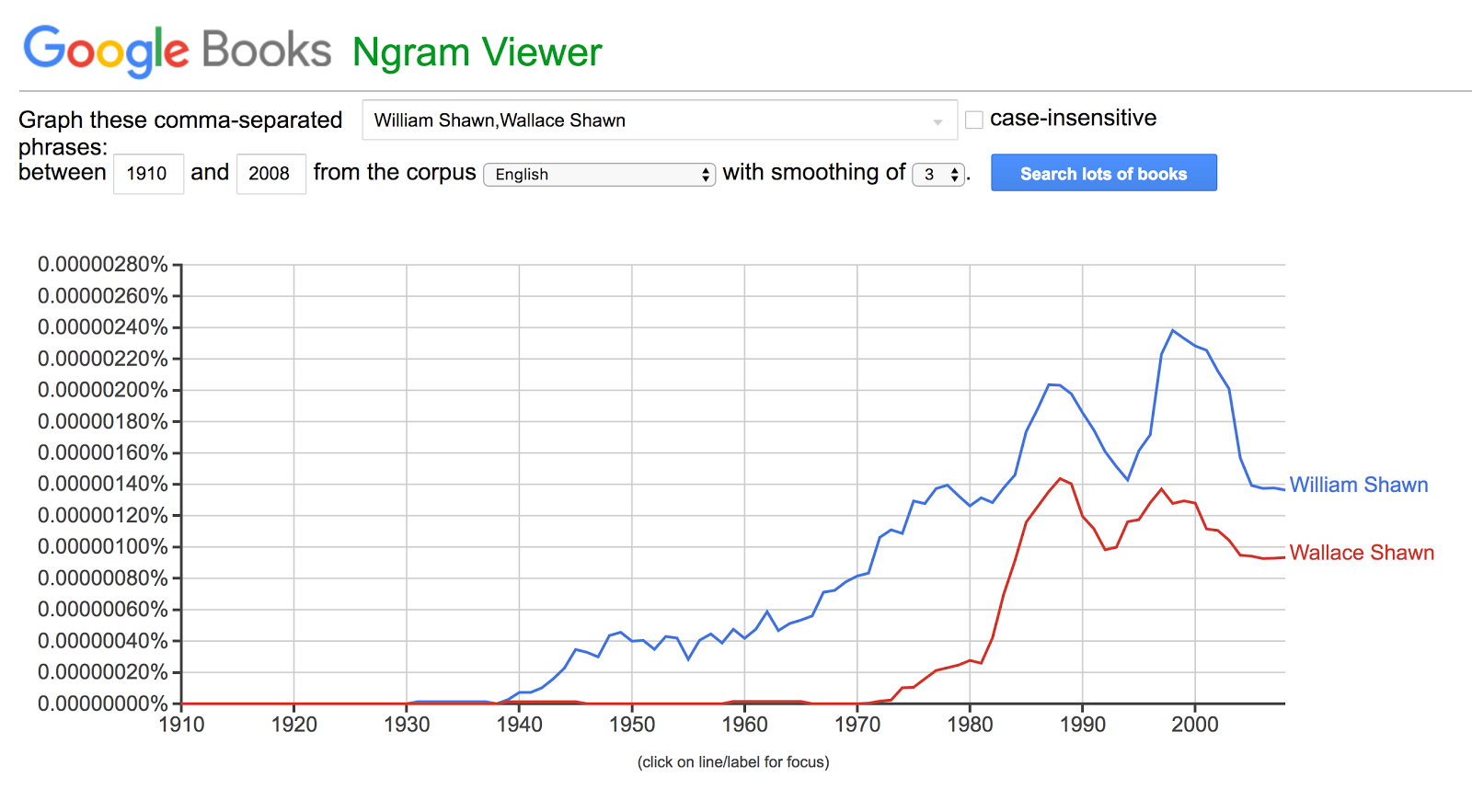Focus the William Shawn line label
The height and width of the screenshot is (812, 1472).
coord(1359,485)
